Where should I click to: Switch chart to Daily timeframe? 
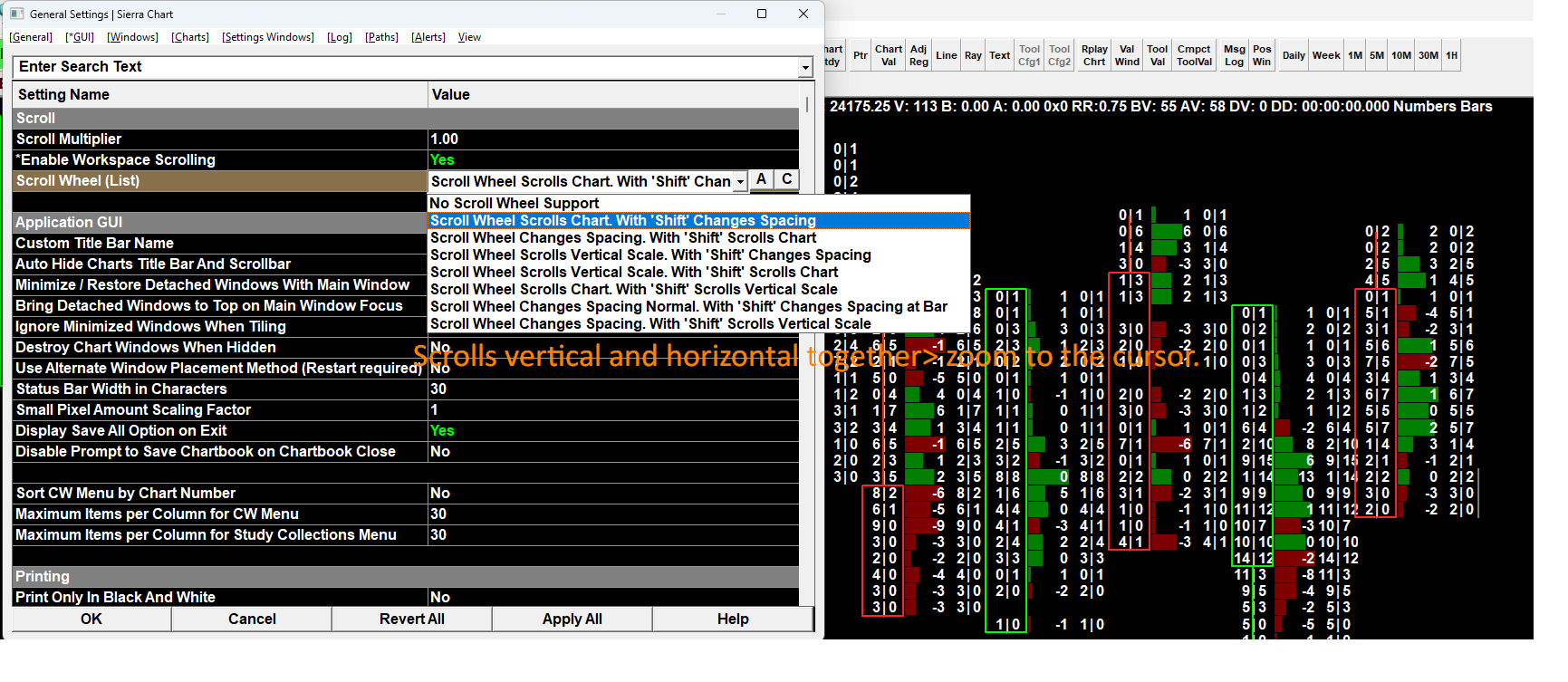click(x=1294, y=55)
